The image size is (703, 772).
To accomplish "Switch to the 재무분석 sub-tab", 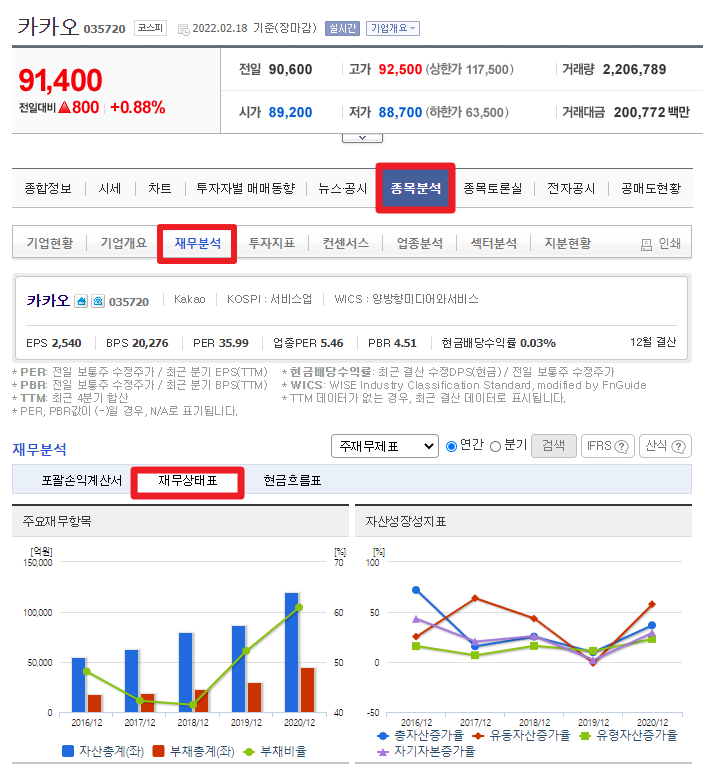I will point(197,243).
